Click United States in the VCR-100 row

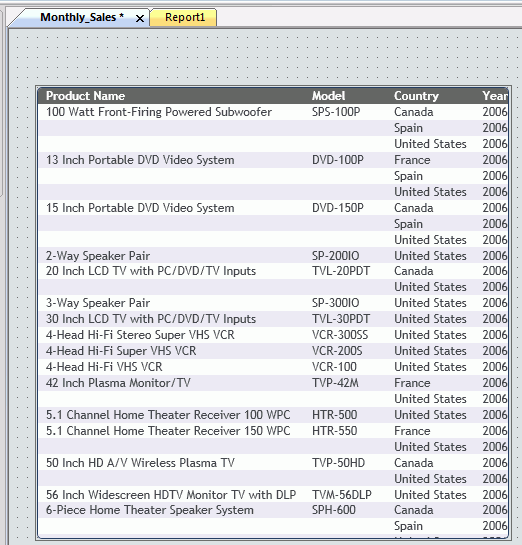(x=430, y=367)
